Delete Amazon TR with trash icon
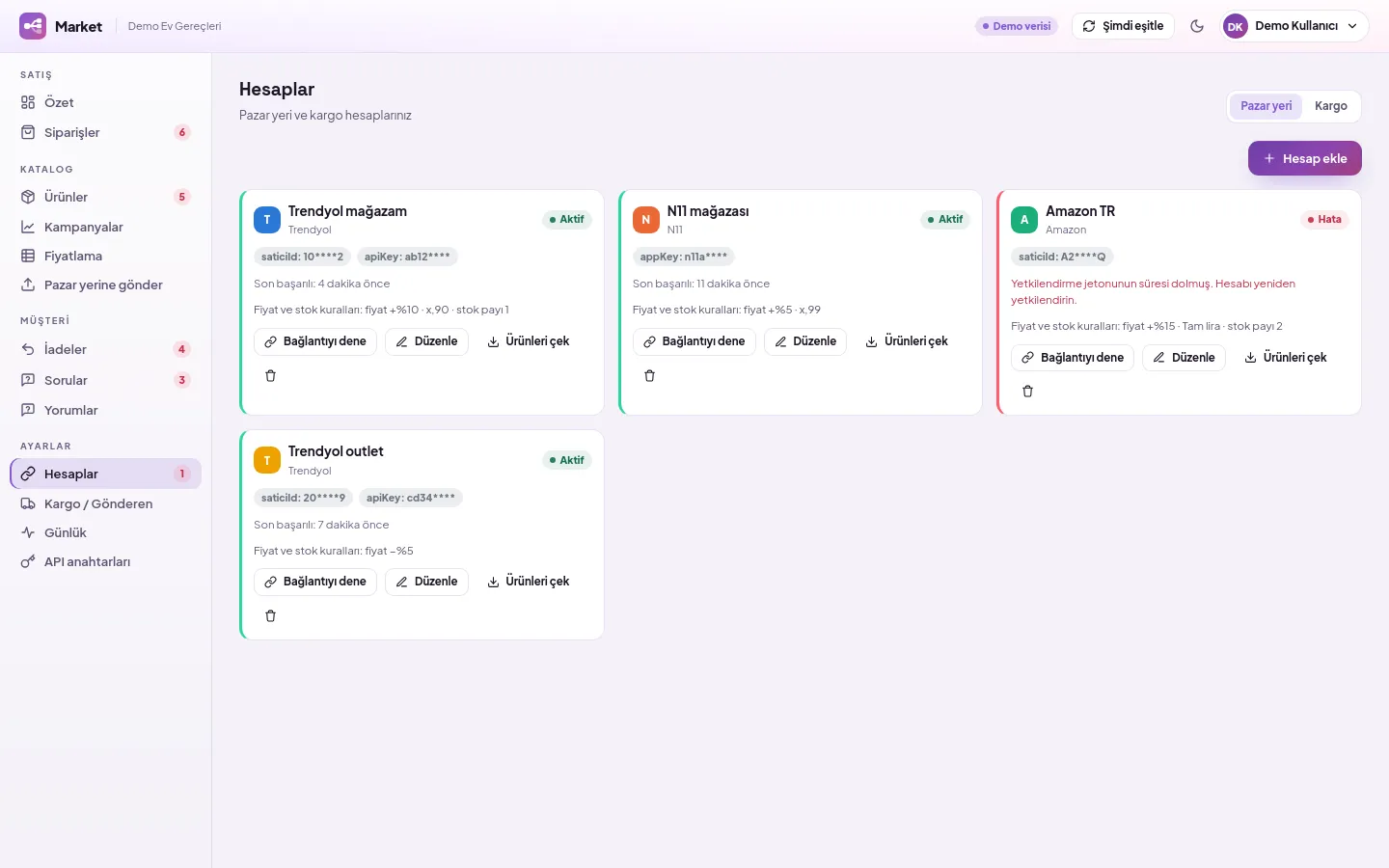 1028,392
